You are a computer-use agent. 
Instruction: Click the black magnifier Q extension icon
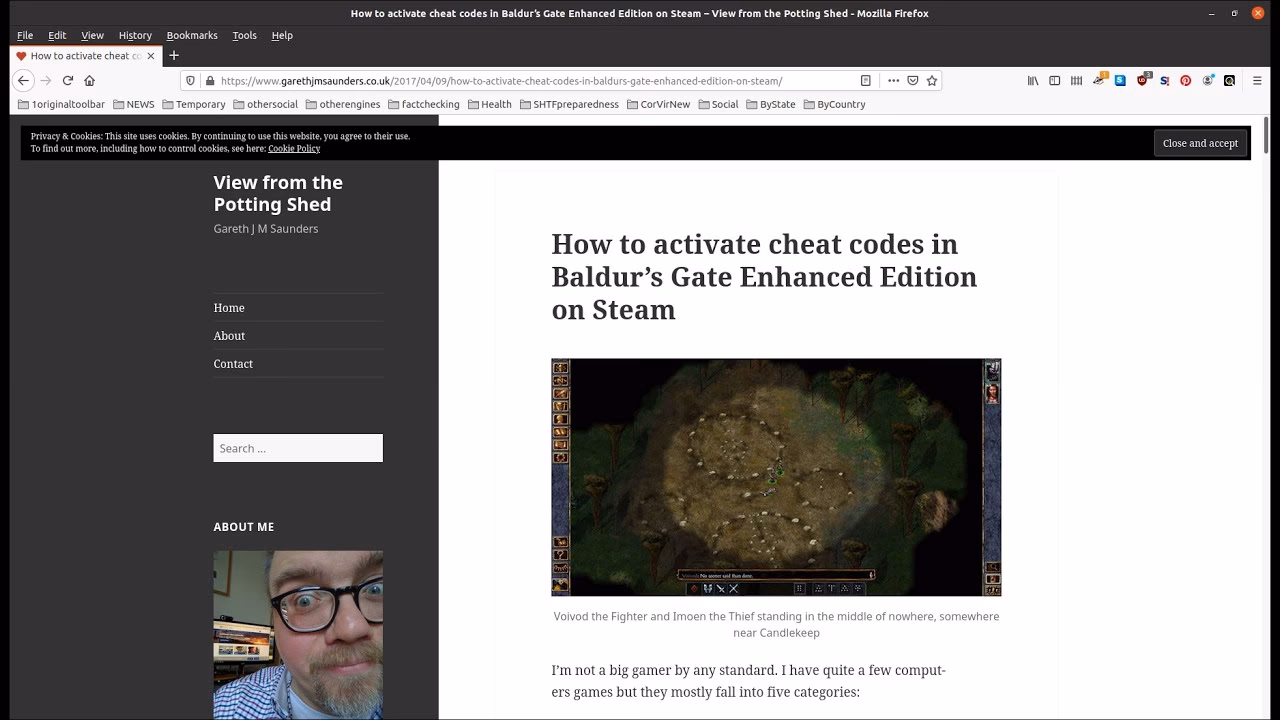point(1229,80)
